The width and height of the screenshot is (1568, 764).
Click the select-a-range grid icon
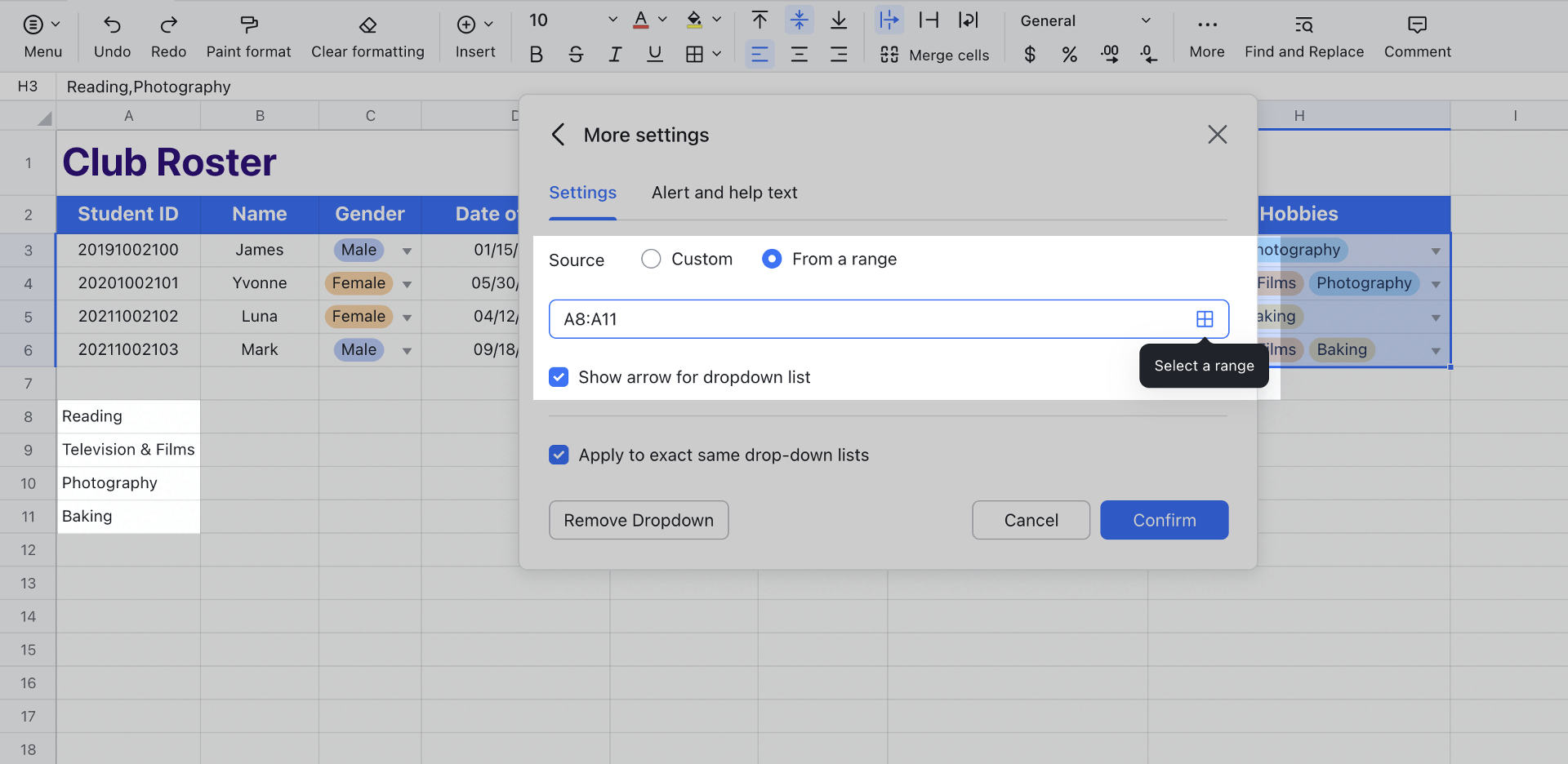pyautogui.click(x=1204, y=319)
